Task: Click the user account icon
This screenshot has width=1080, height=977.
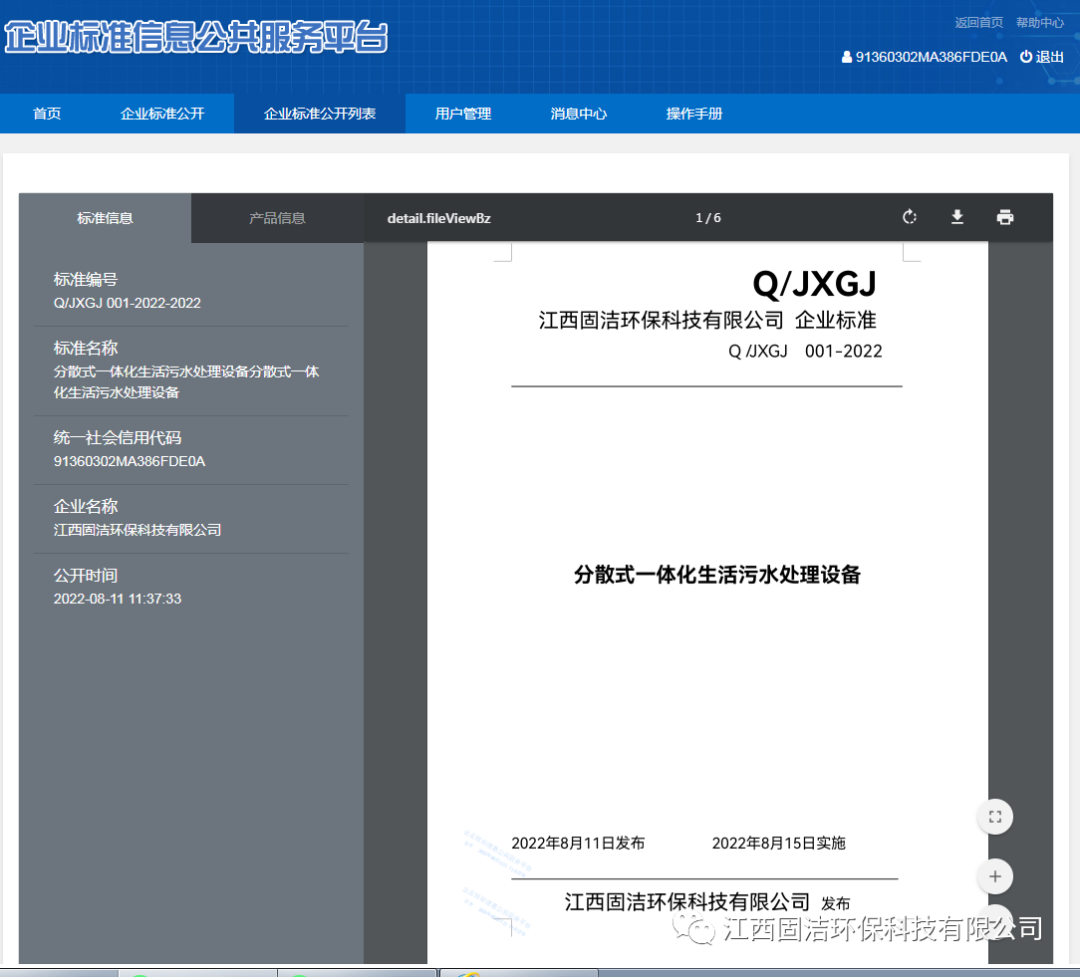Action: click(x=847, y=57)
